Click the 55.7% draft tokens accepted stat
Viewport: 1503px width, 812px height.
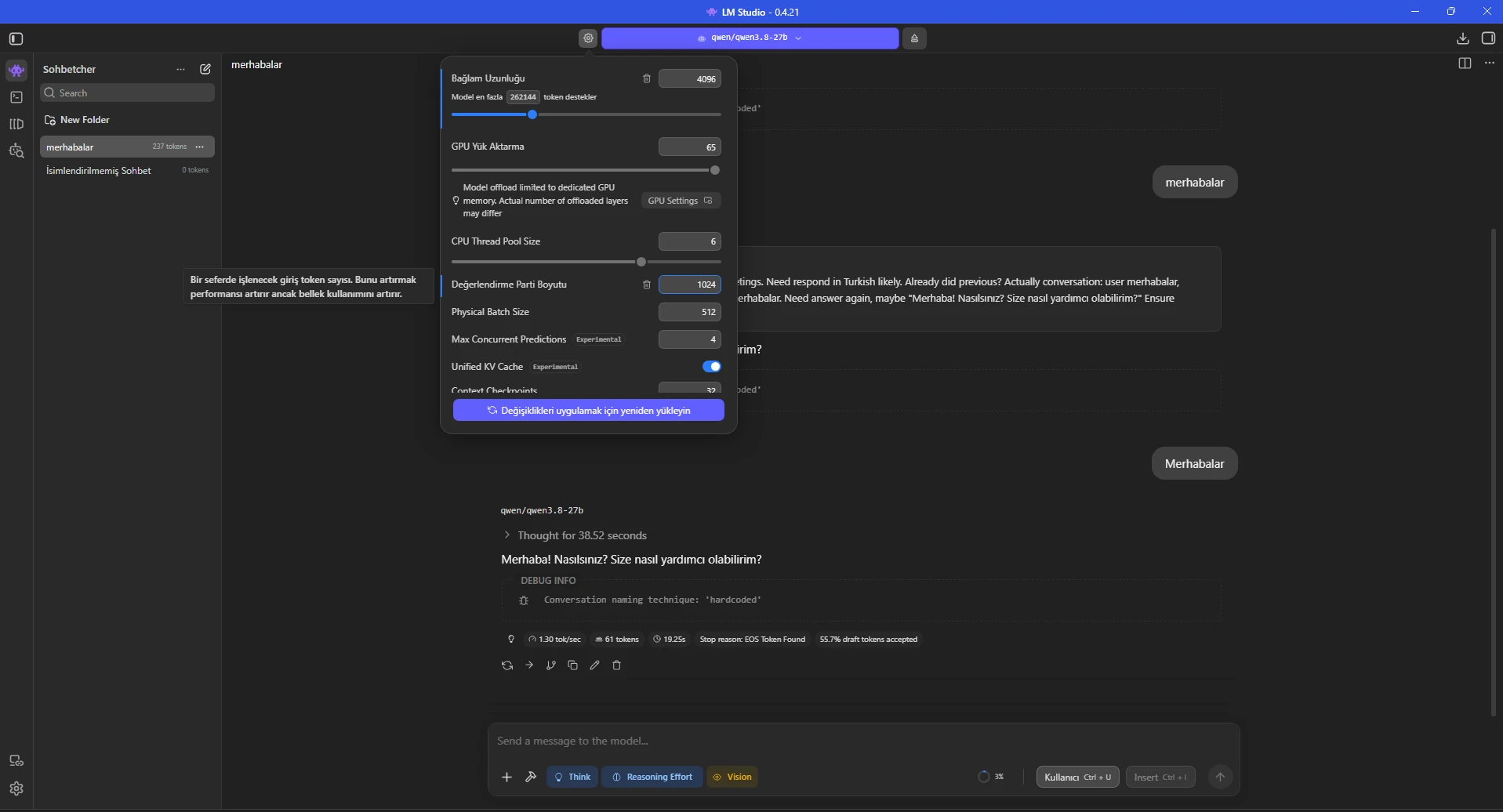click(869, 640)
